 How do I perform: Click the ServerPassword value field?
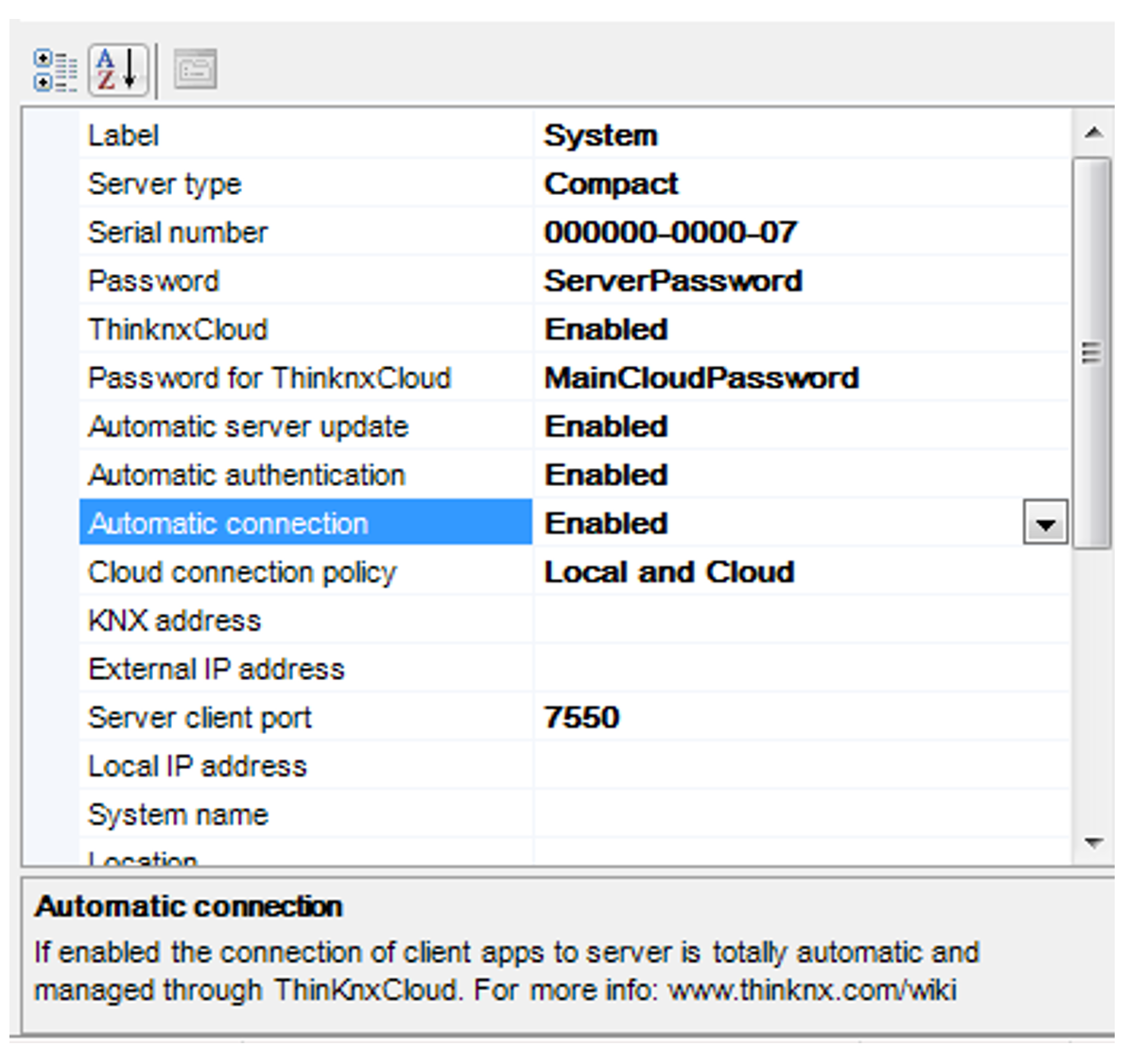(673, 281)
